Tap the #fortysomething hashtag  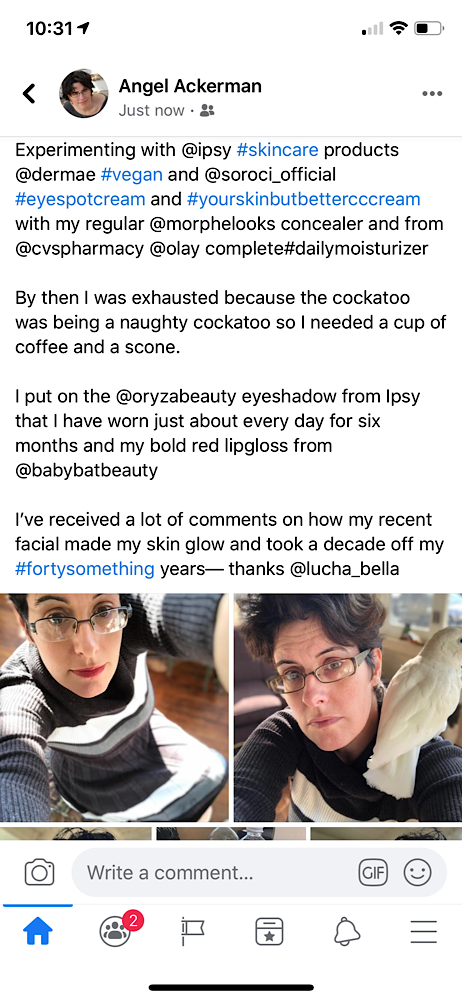click(85, 568)
